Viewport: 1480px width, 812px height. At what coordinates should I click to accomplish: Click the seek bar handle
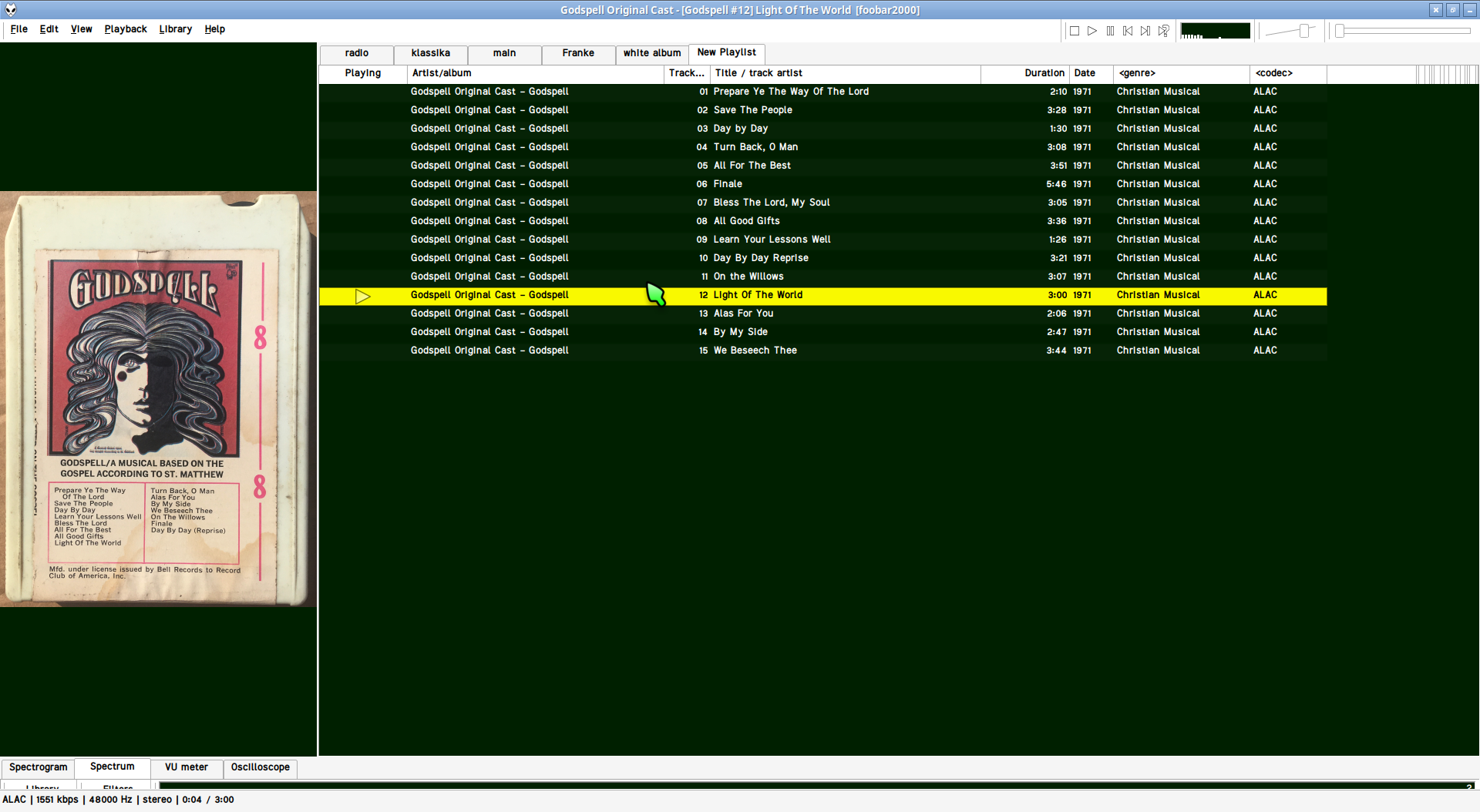[1340, 31]
